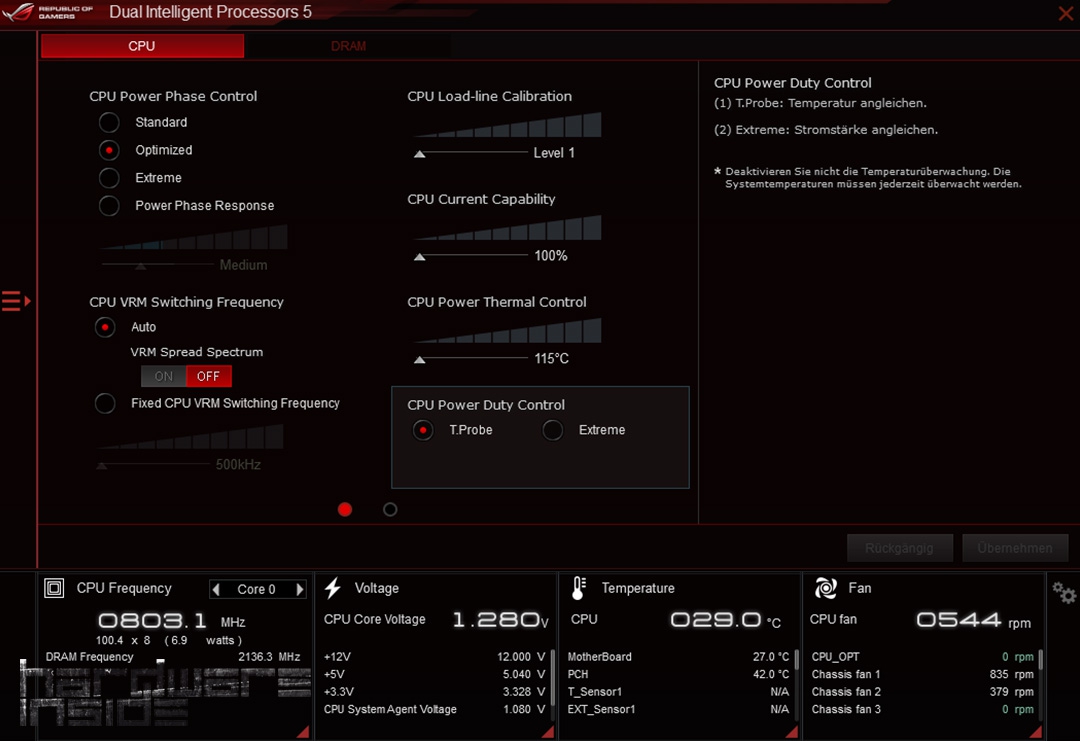Viewport: 1080px width, 741px height.
Task: Click the CPU_OPT fan row
Action: tap(923, 657)
